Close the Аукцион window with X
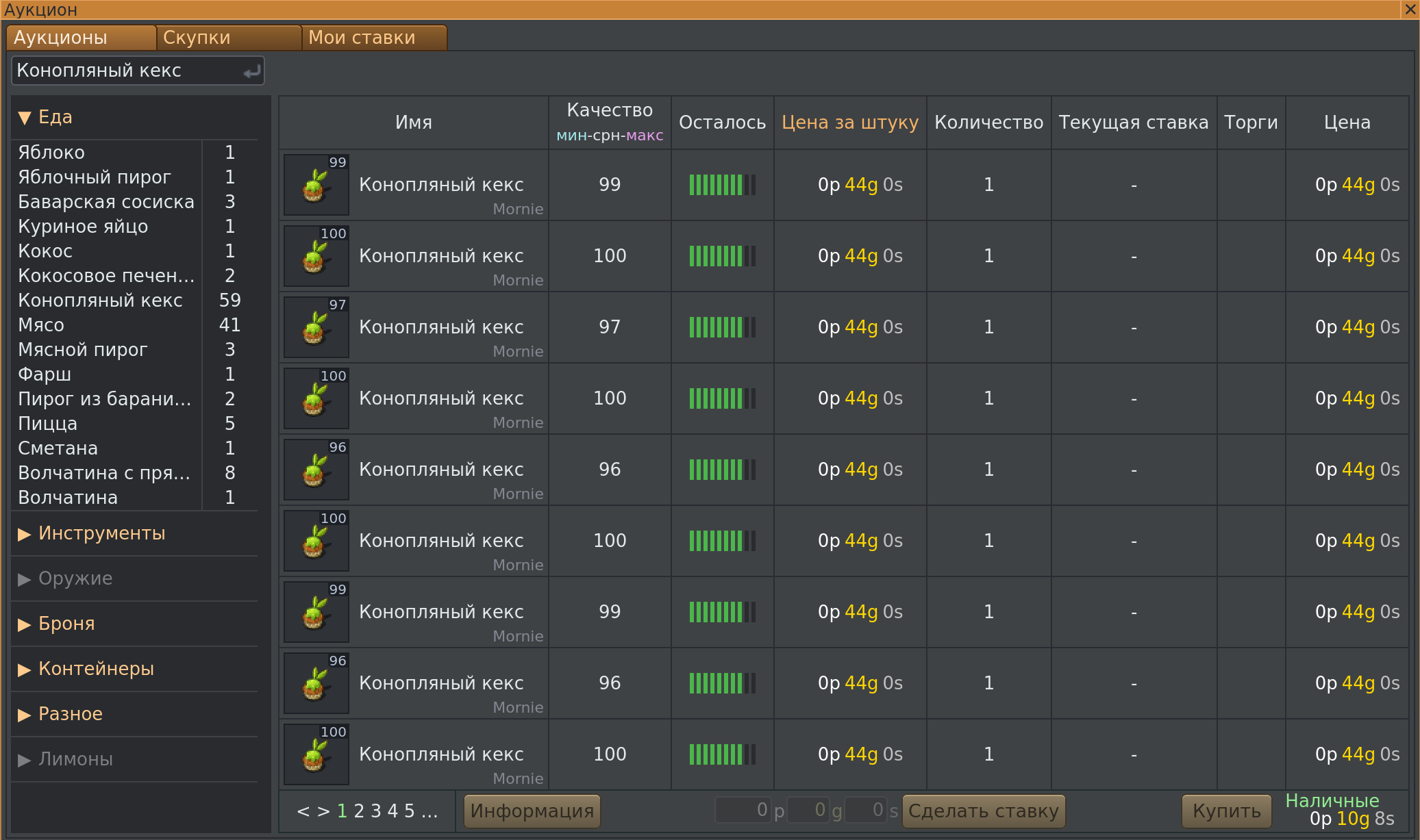 pyautogui.click(x=1410, y=10)
